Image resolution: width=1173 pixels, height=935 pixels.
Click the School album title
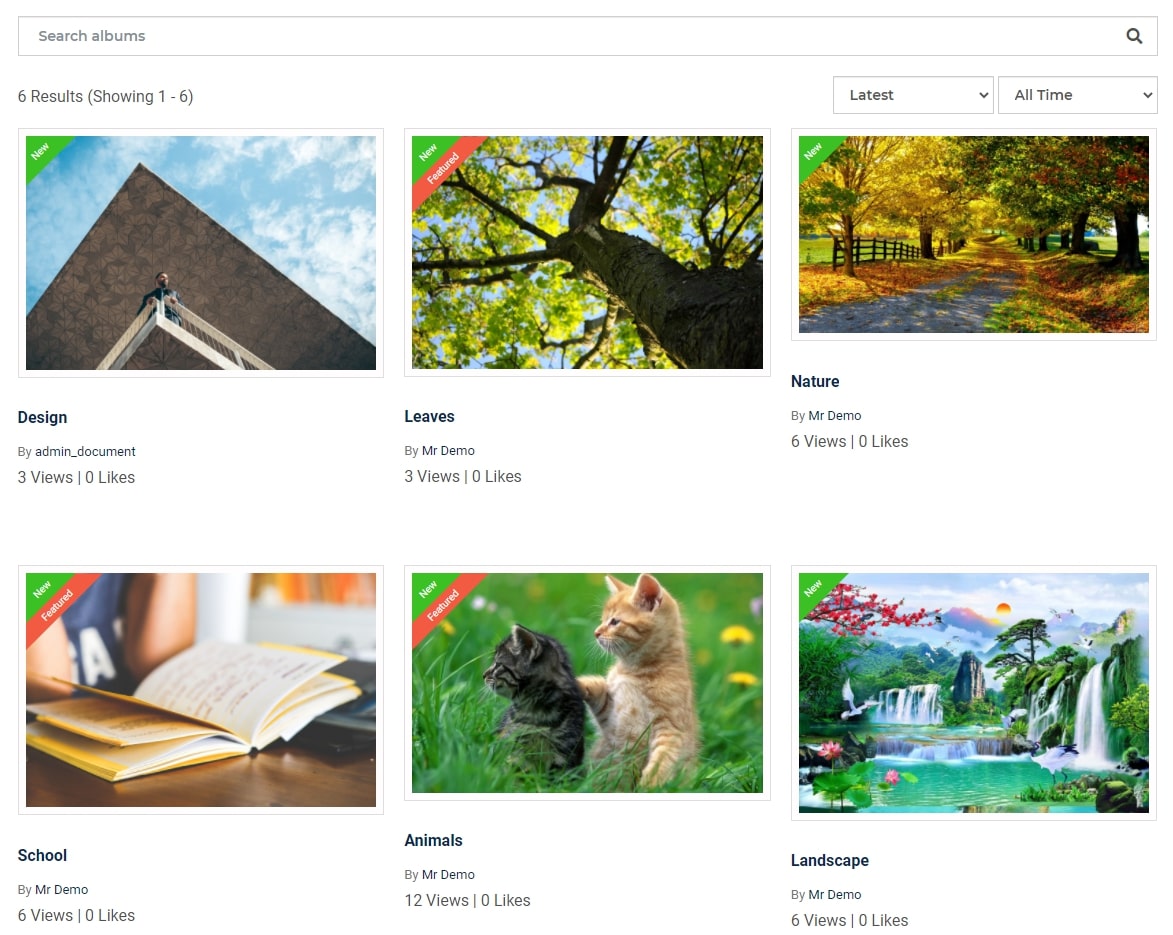point(43,856)
